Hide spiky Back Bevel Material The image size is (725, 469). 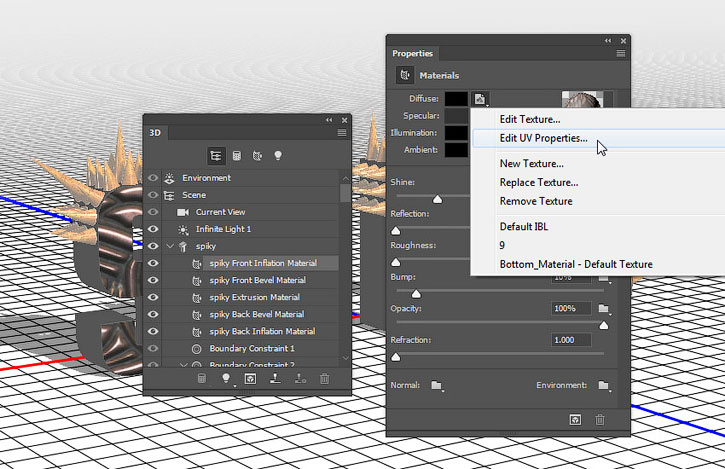(x=153, y=315)
